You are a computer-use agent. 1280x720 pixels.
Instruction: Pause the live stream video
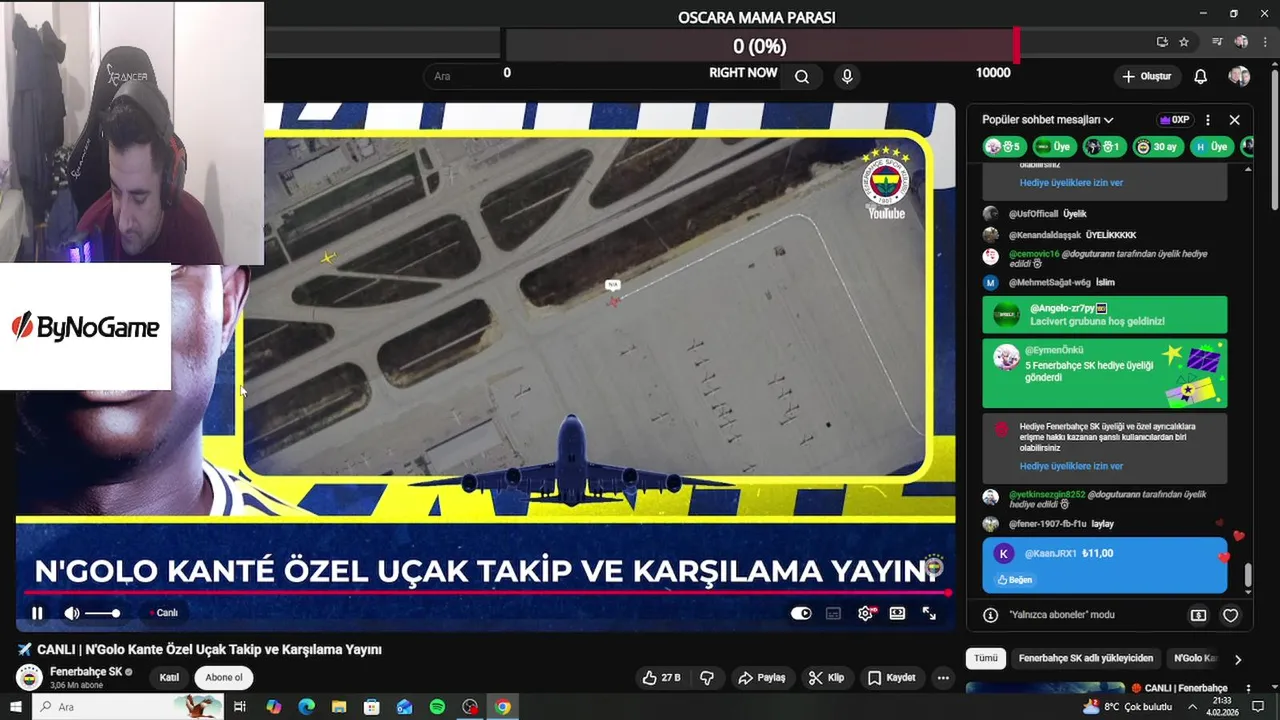(37, 613)
